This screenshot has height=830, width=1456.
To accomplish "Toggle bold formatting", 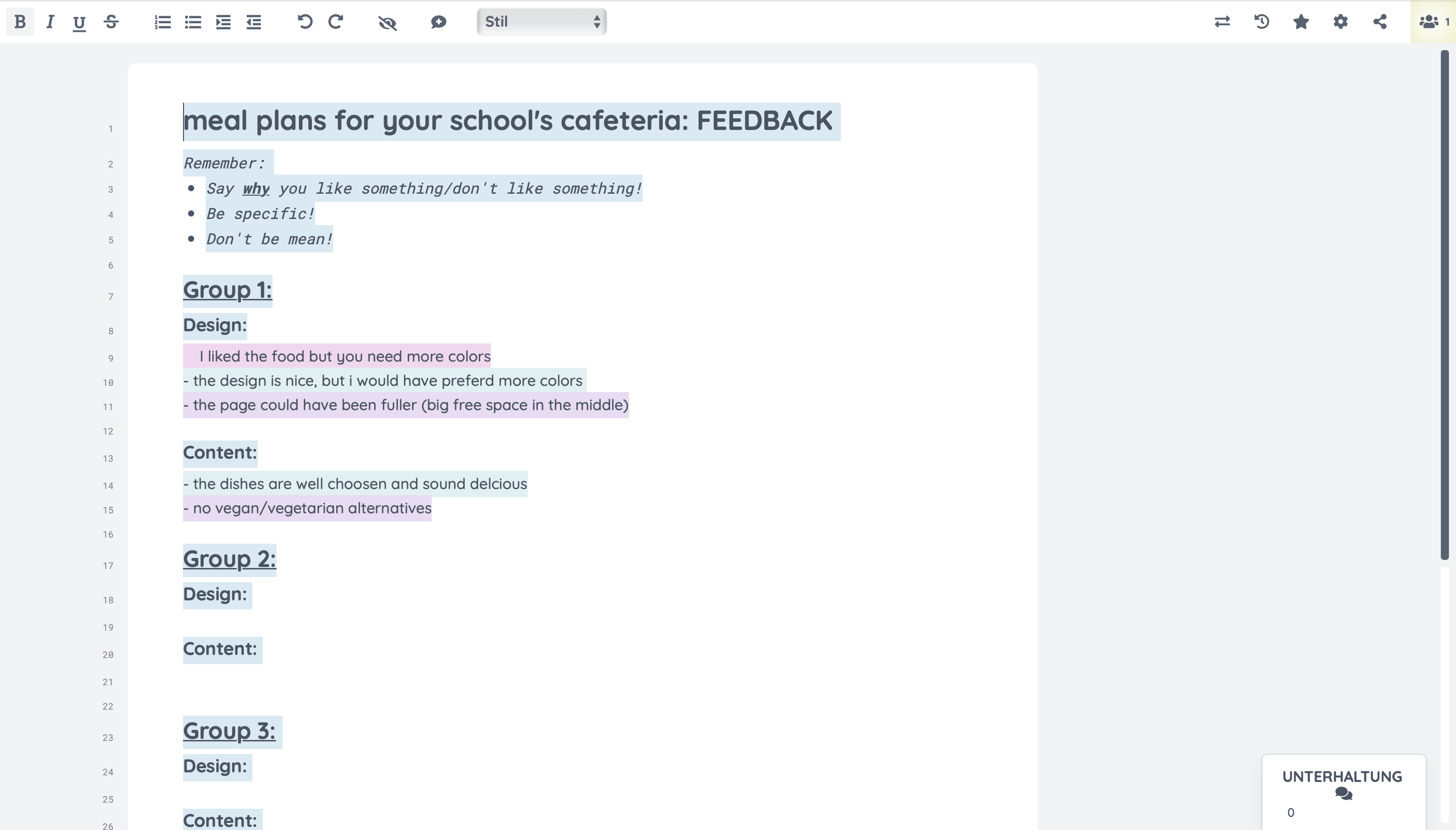I will [x=20, y=22].
